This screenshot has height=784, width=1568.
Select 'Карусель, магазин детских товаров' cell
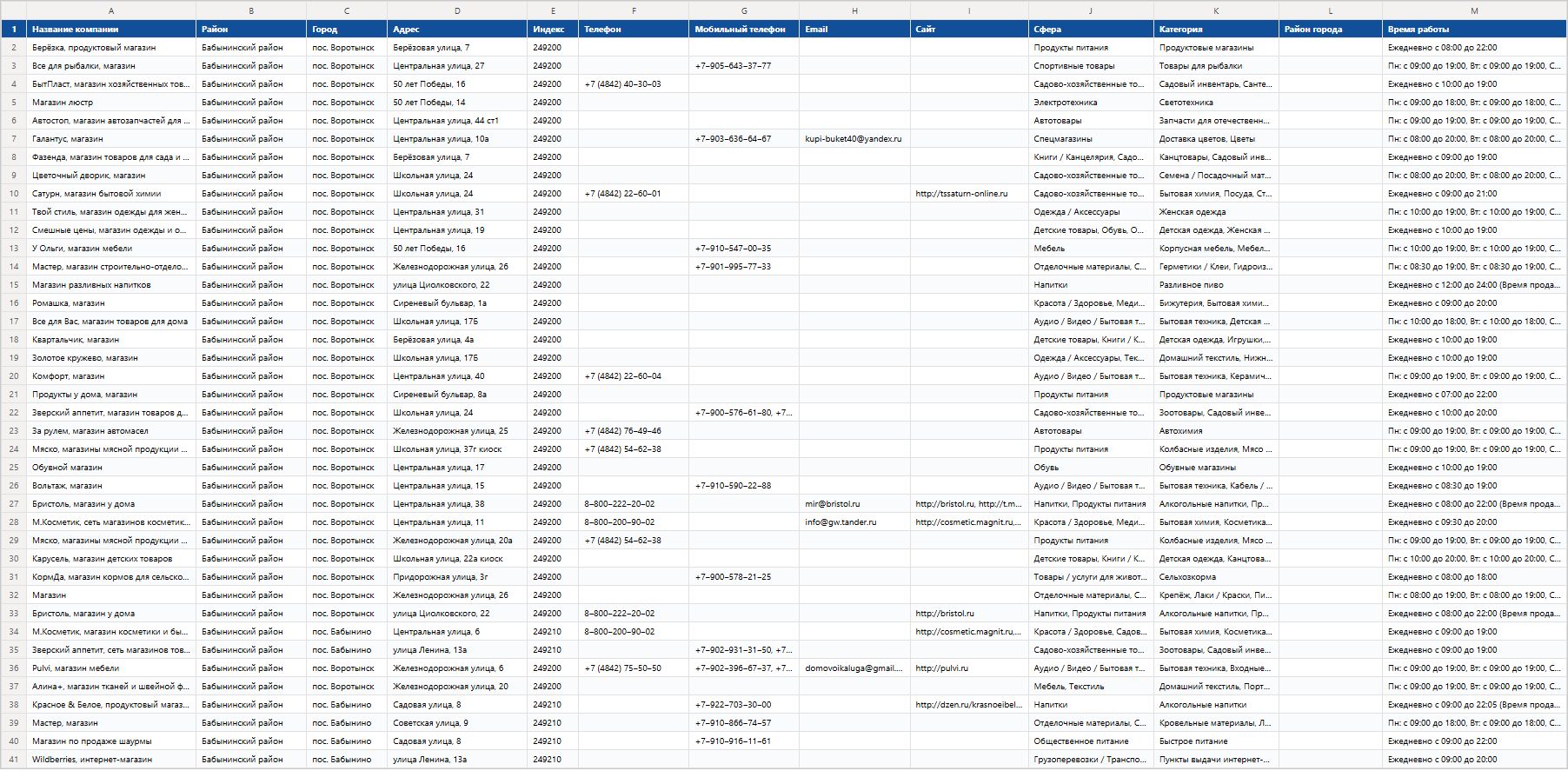click(x=111, y=559)
